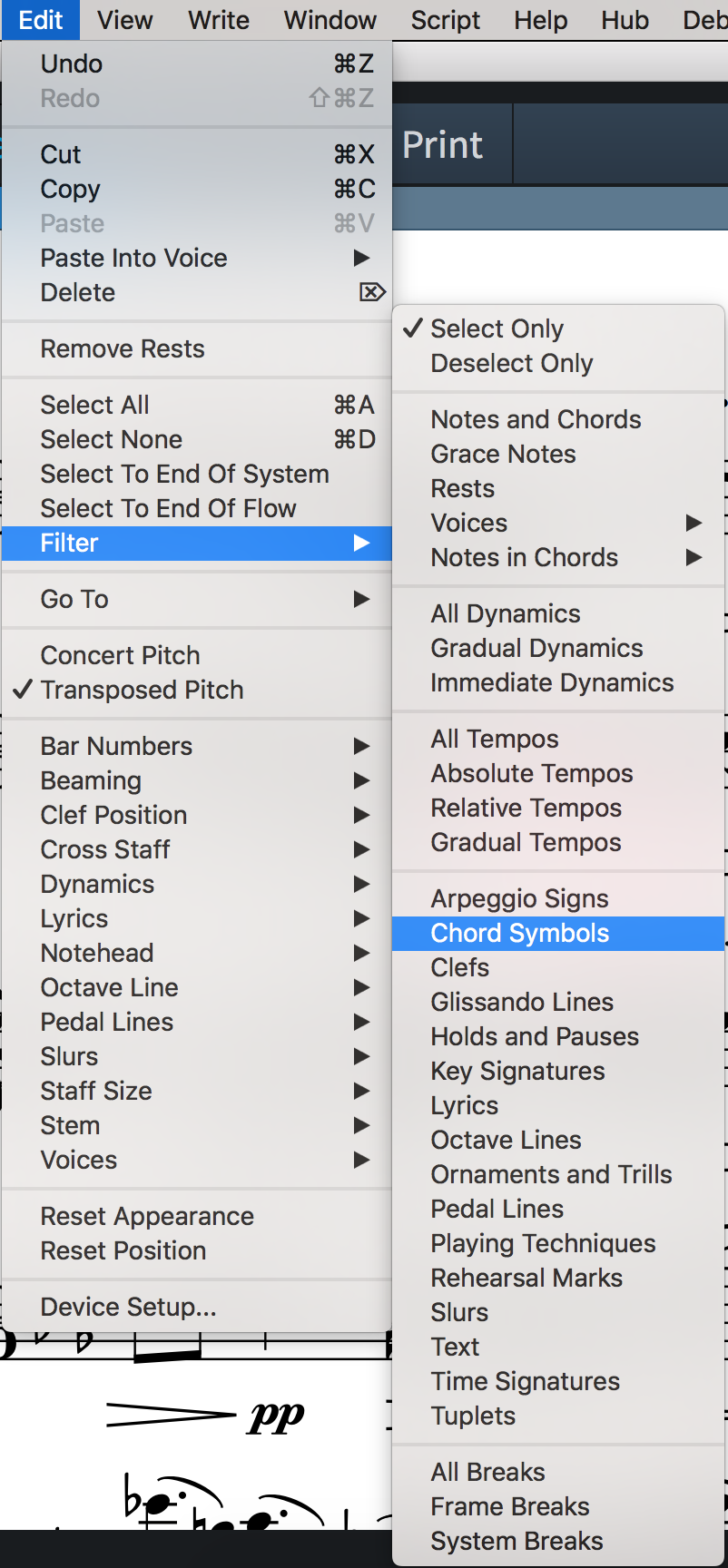Toggle Transposed Pitch checkmark item
Viewport: 728px width, 1568px height.
click(x=197, y=690)
